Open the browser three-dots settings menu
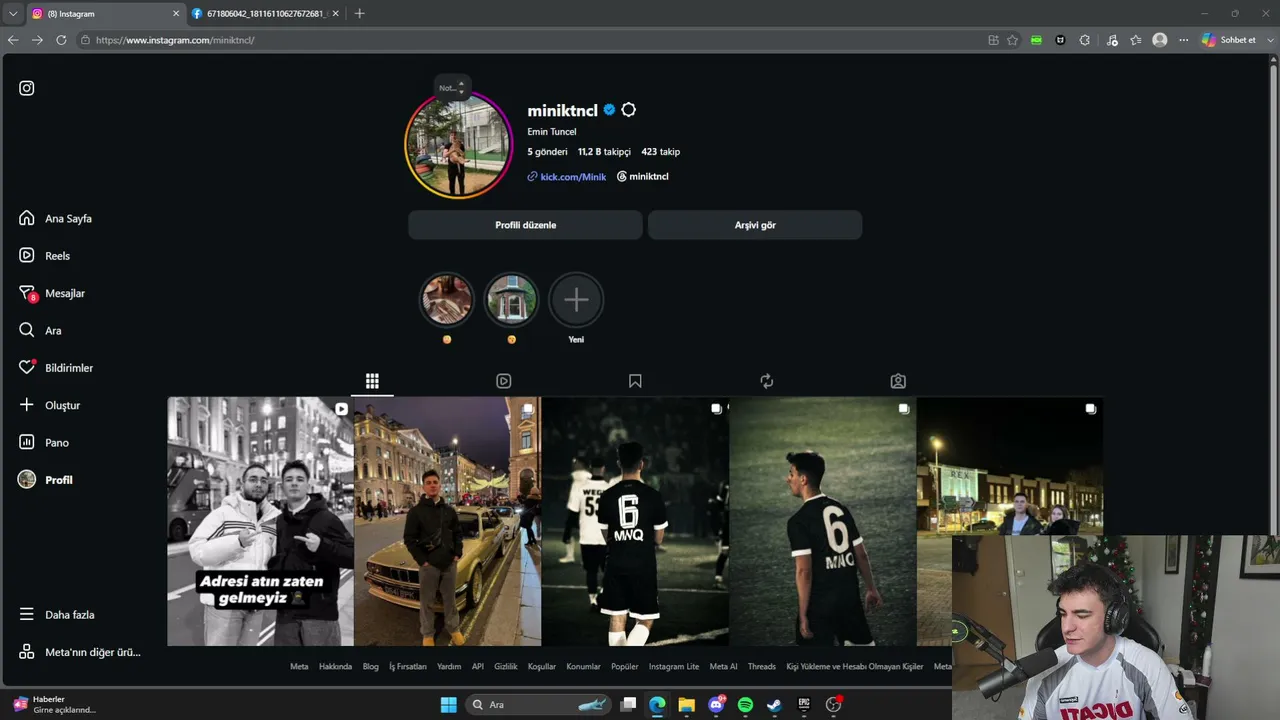Screen dimensions: 1280x720 click(1184, 40)
